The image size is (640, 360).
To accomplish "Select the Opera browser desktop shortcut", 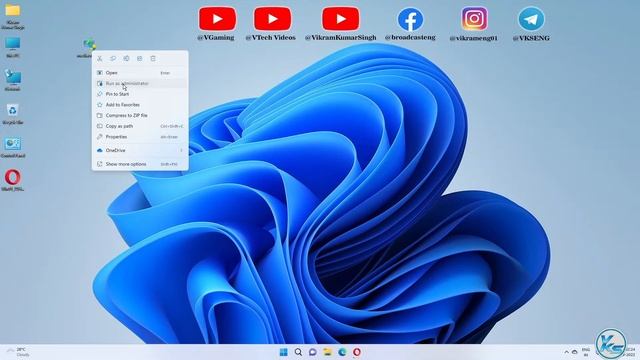I will pyautogui.click(x=13, y=180).
